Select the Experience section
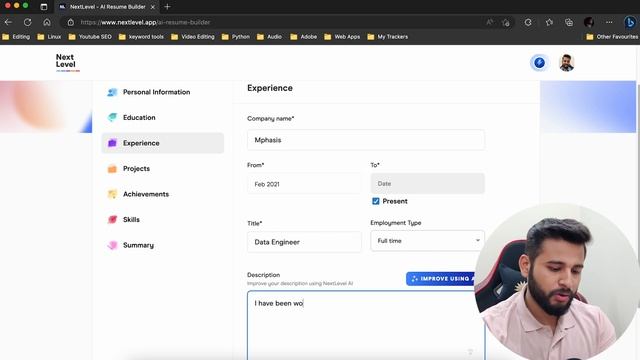This screenshot has width=640, height=360. pyautogui.click(x=162, y=143)
